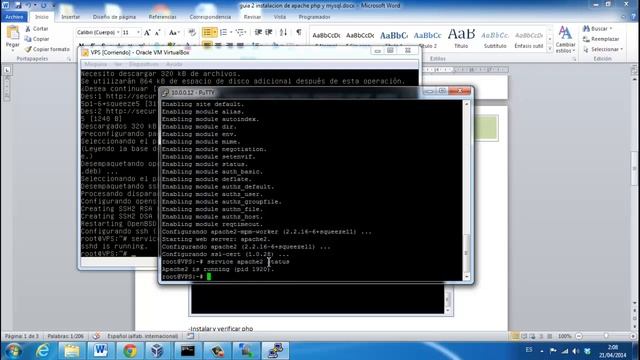The height and width of the screenshot is (360, 640).
Task: Switch to the Programador tab
Action: coord(314,17)
